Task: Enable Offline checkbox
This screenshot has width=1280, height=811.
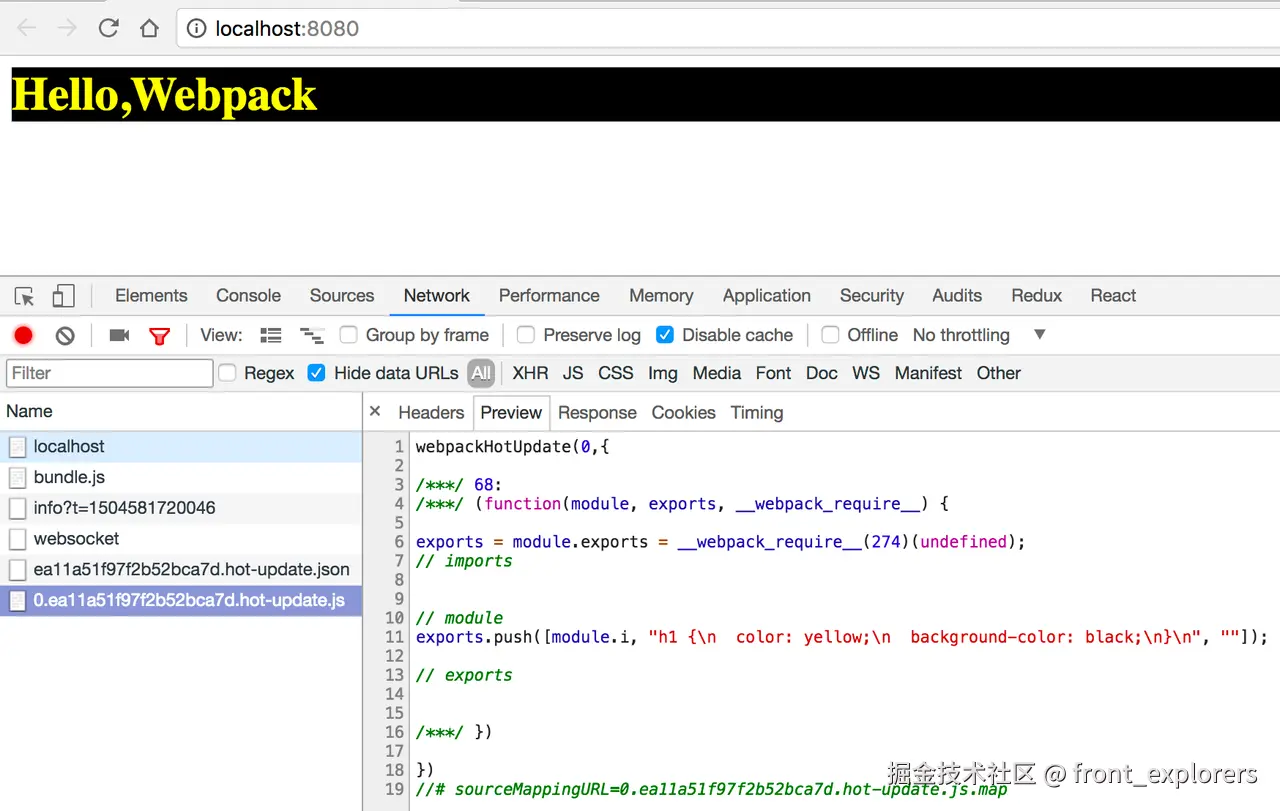Action: click(830, 335)
